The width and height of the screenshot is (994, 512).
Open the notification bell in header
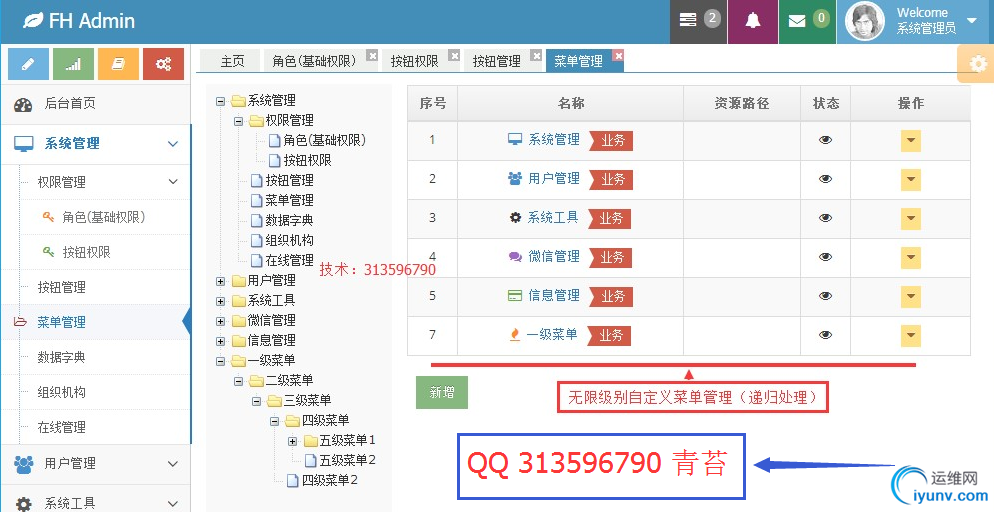752,21
